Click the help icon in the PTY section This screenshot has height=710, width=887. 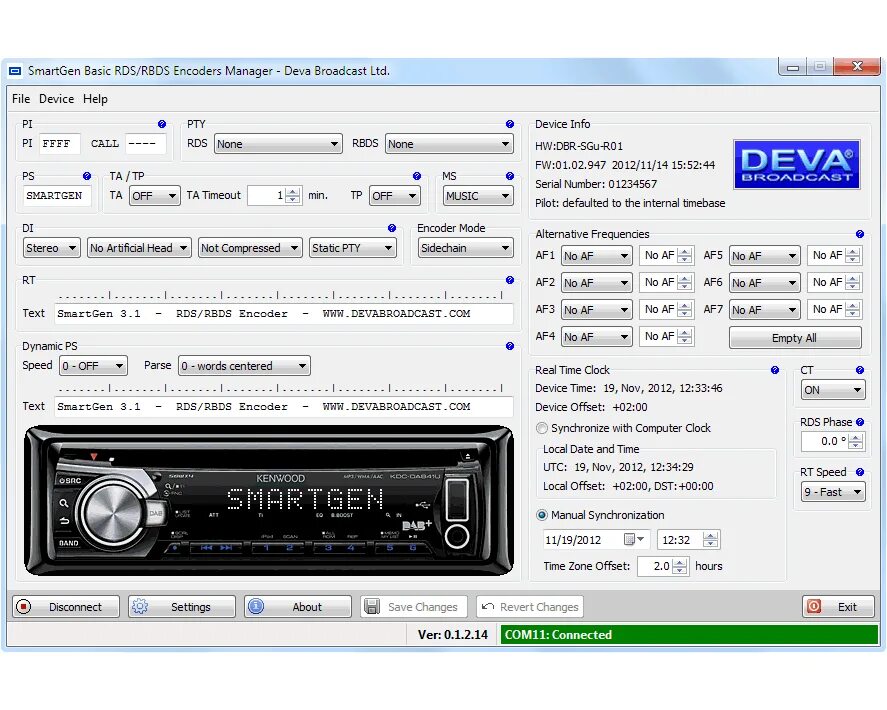(510, 124)
